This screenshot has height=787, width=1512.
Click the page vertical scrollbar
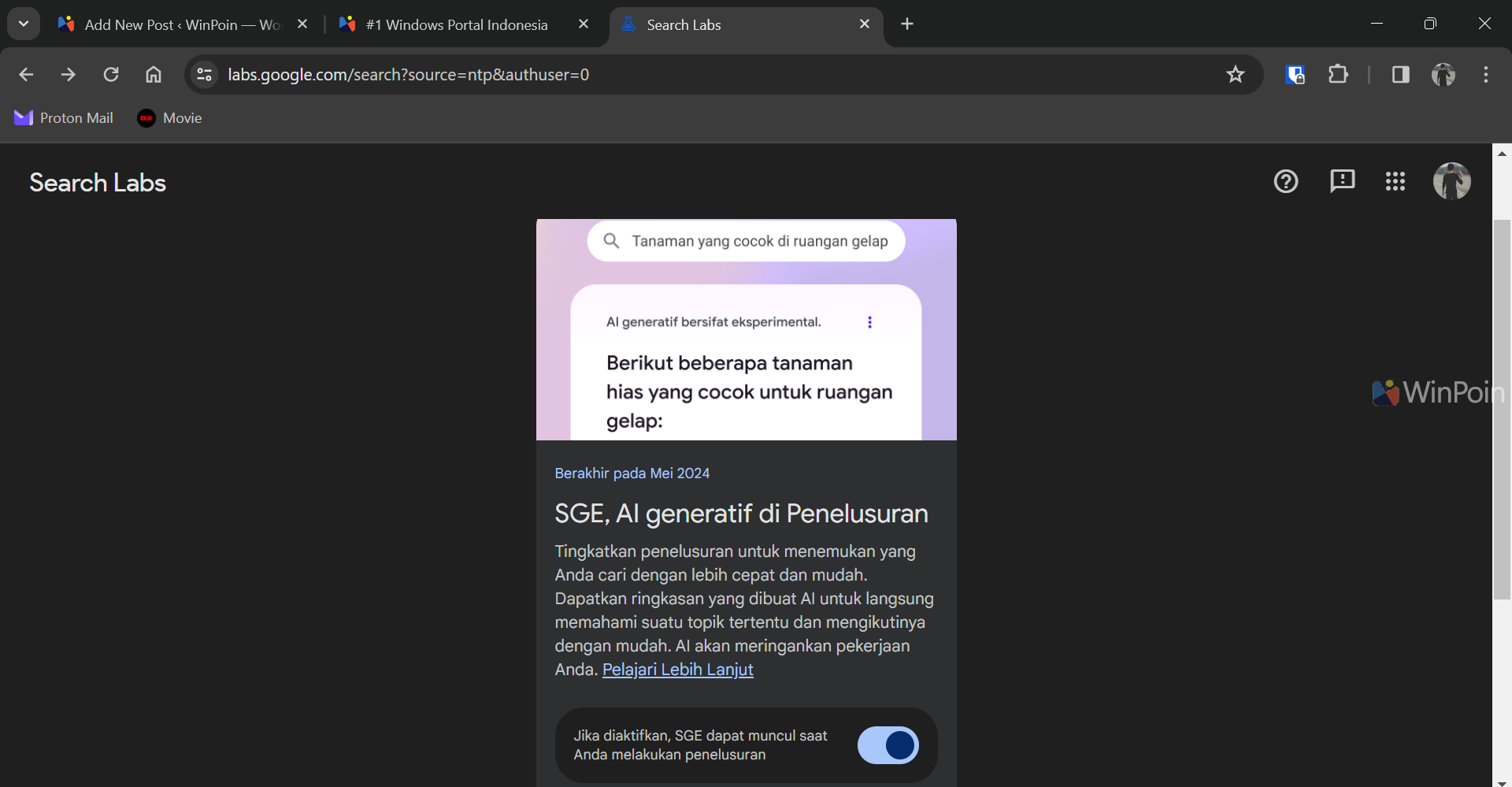click(x=1502, y=410)
